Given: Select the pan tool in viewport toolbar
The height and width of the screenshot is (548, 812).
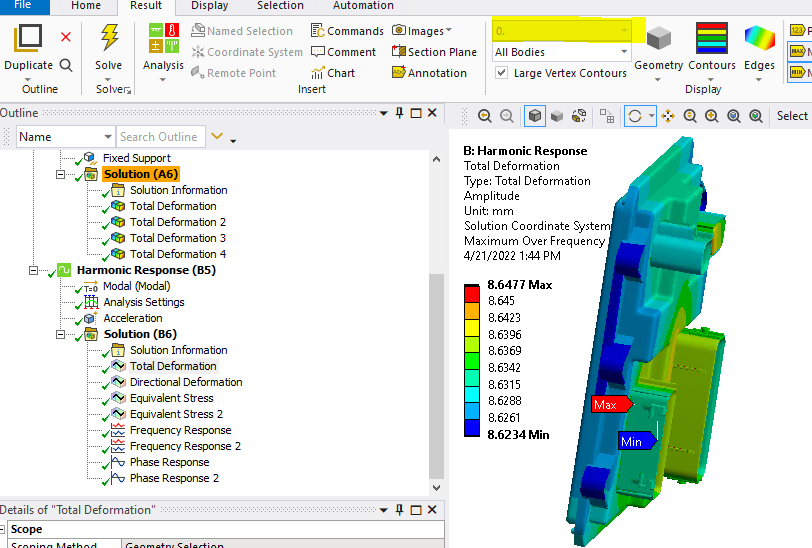Looking at the screenshot, I should [667, 116].
